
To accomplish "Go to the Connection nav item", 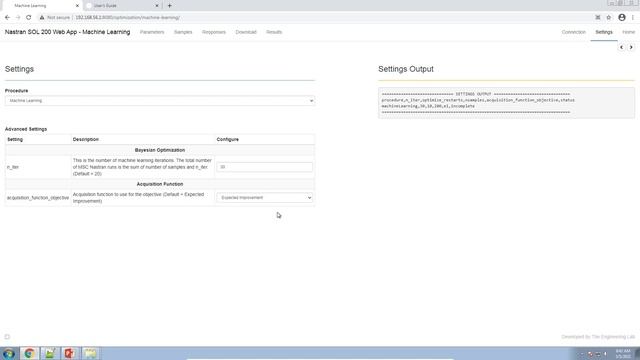I will (573, 32).
